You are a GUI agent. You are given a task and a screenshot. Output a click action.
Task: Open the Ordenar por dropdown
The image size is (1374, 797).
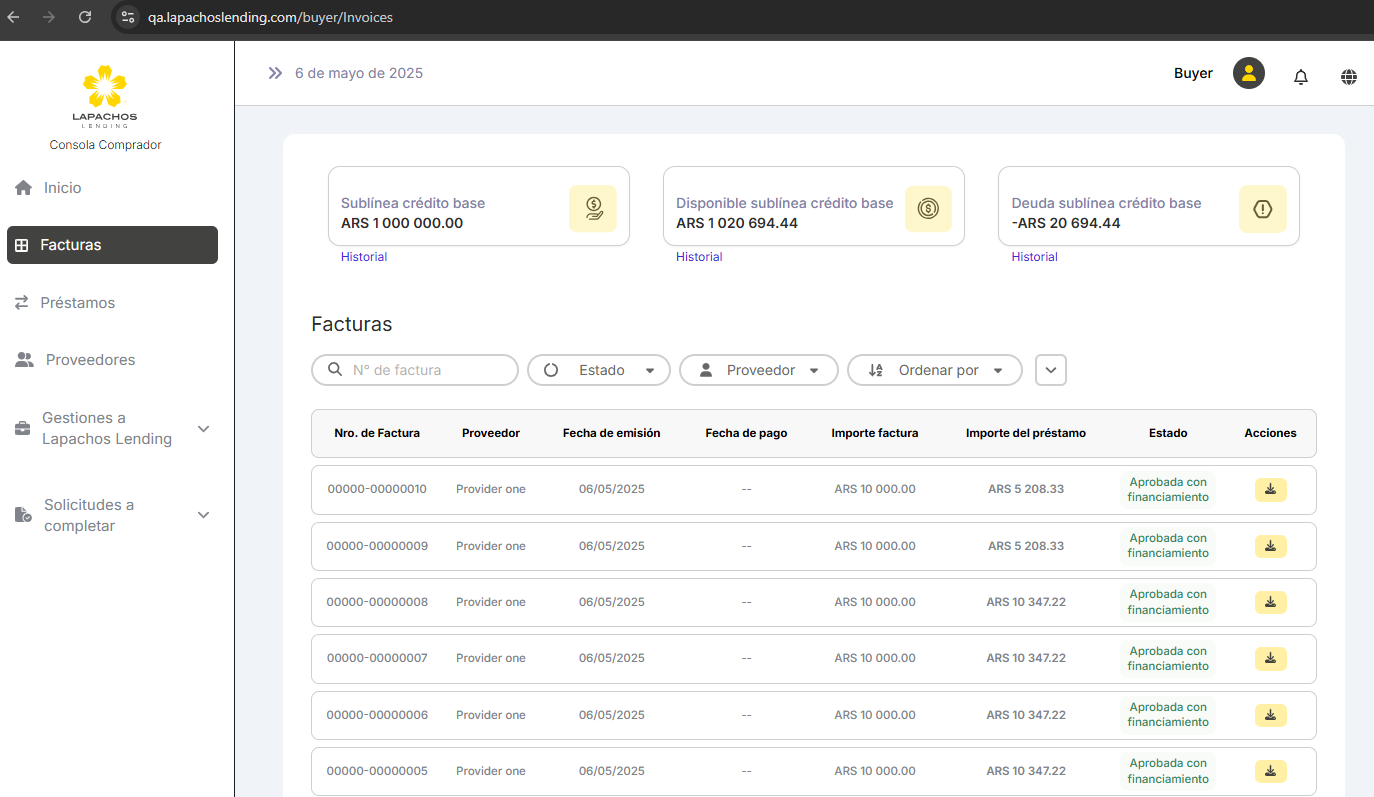tap(934, 370)
